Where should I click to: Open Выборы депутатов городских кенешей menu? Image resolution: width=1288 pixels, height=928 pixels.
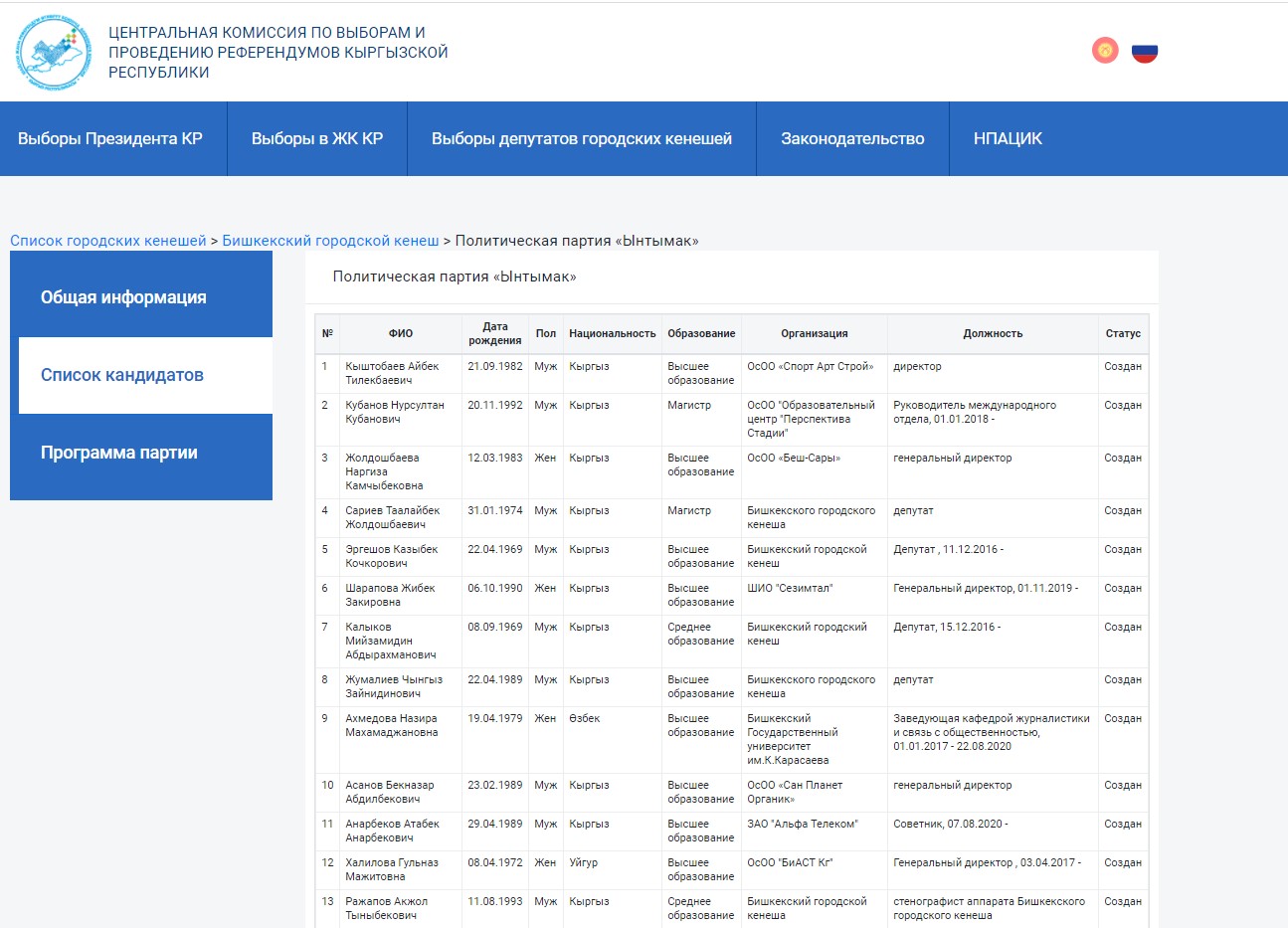pos(582,139)
